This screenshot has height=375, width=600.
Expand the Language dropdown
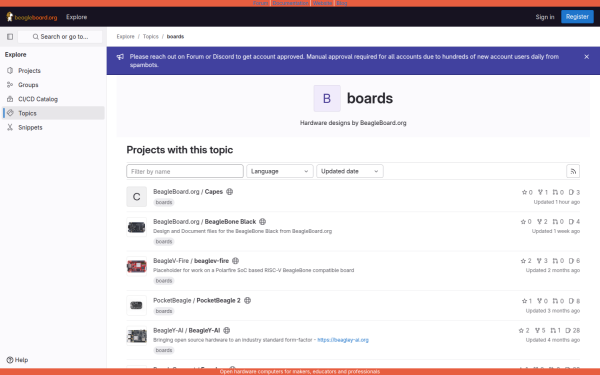[x=280, y=171]
